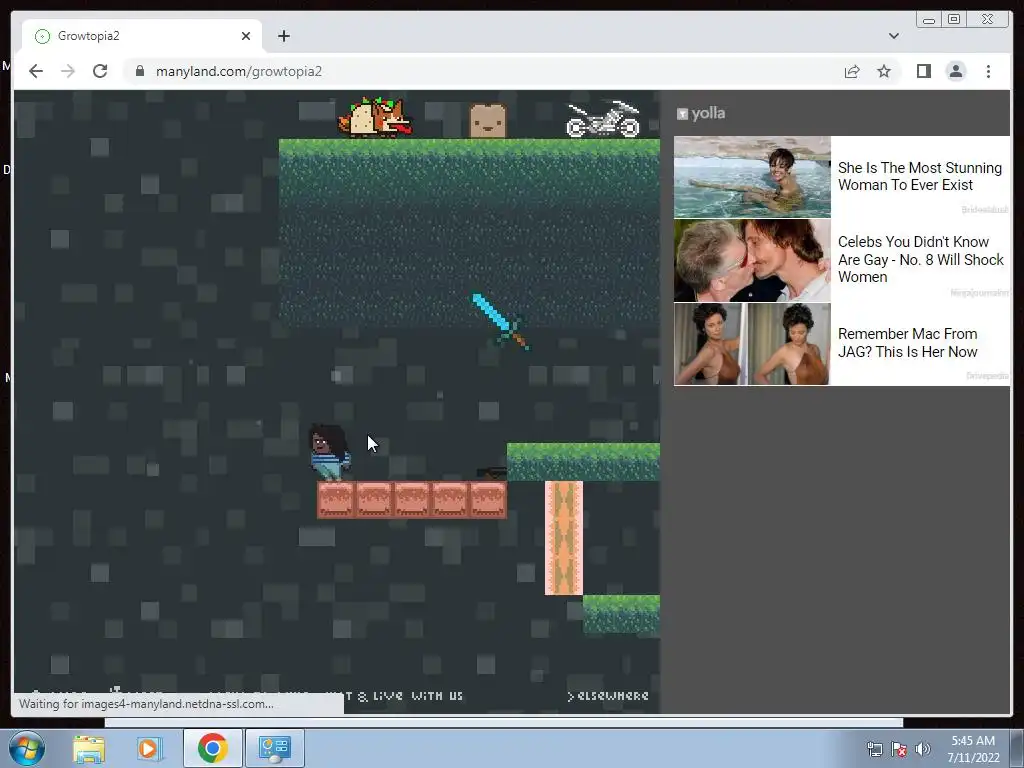Bookmark this tab with the star

884,71
